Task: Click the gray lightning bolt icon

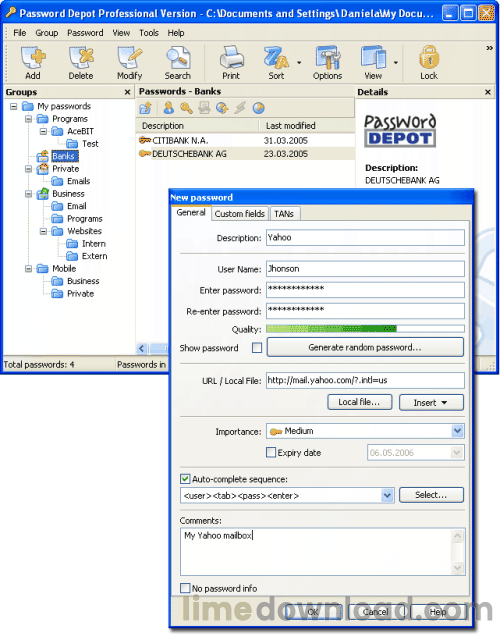Action: click(240, 108)
